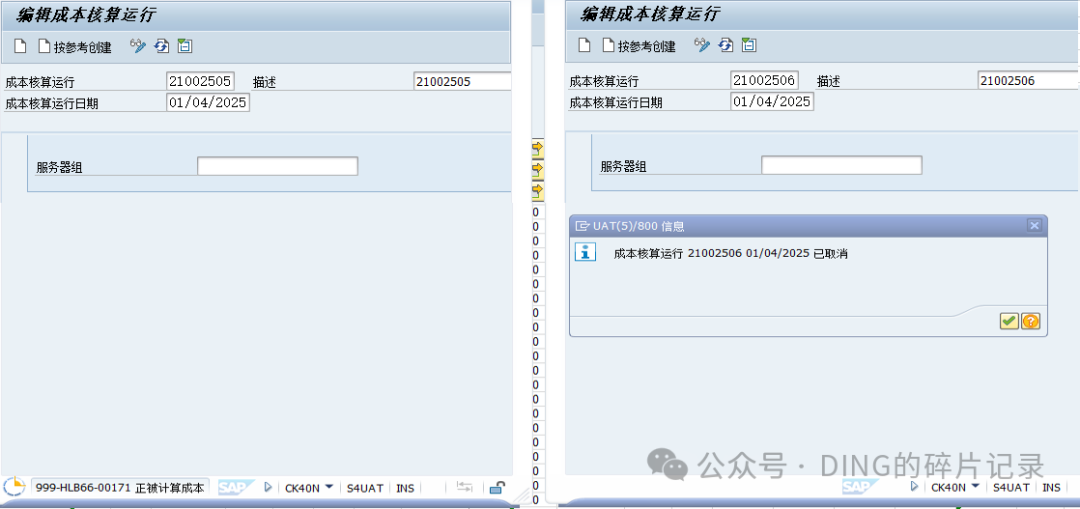Click transfer arrows icon in left status bar
Image resolution: width=1080 pixels, height=509 pixels.
coord(465,488)
